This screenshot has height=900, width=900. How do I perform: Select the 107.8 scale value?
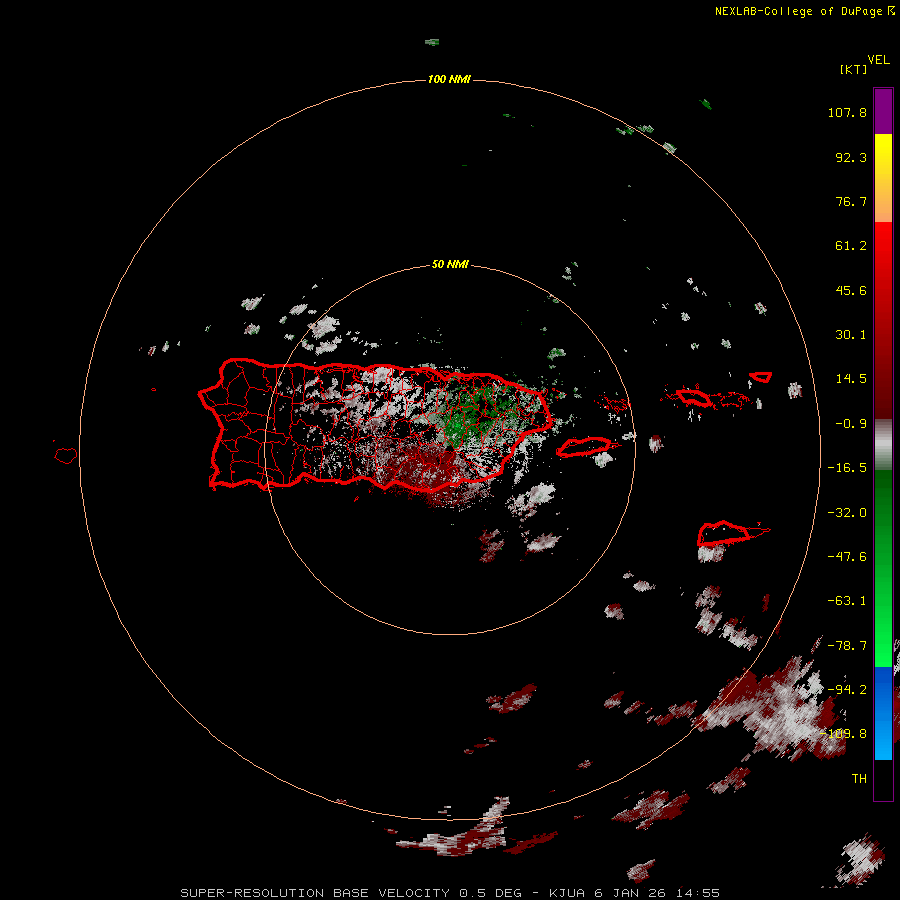847,112
